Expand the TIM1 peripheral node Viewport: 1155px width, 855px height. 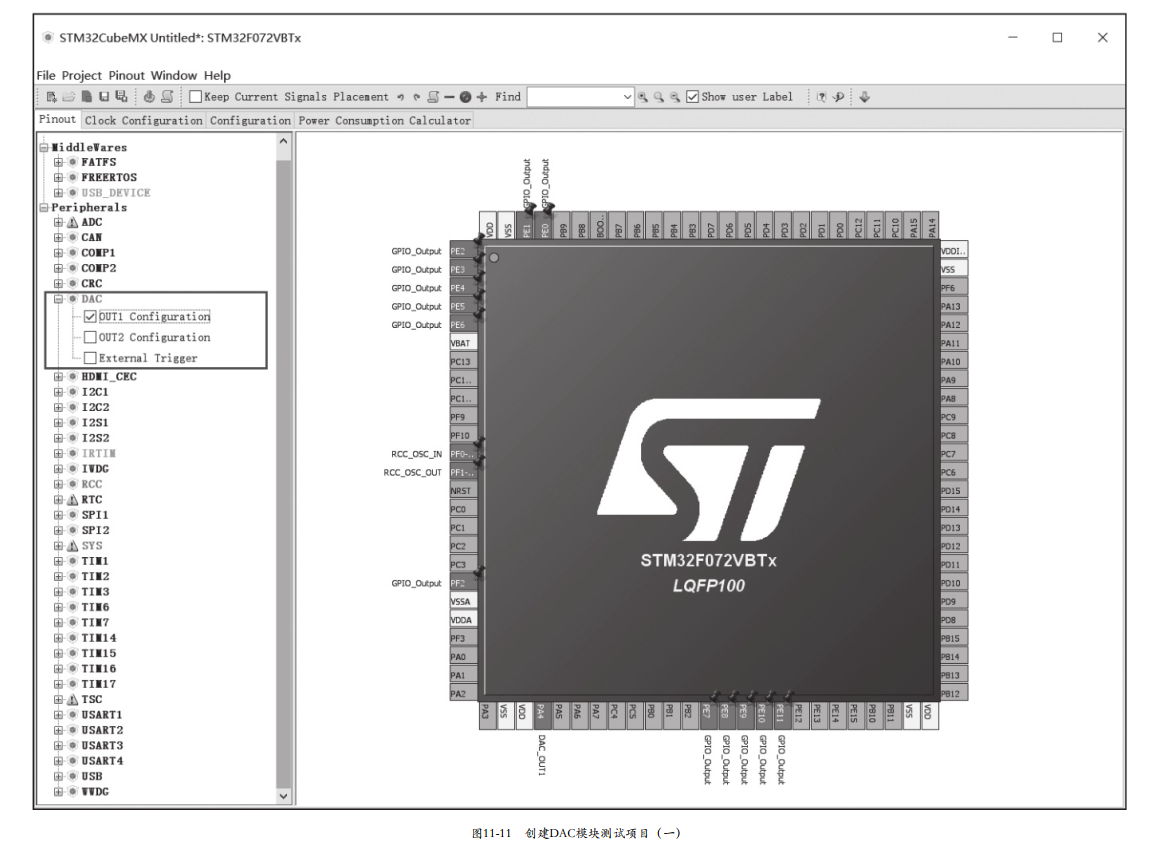pos(58,561)
